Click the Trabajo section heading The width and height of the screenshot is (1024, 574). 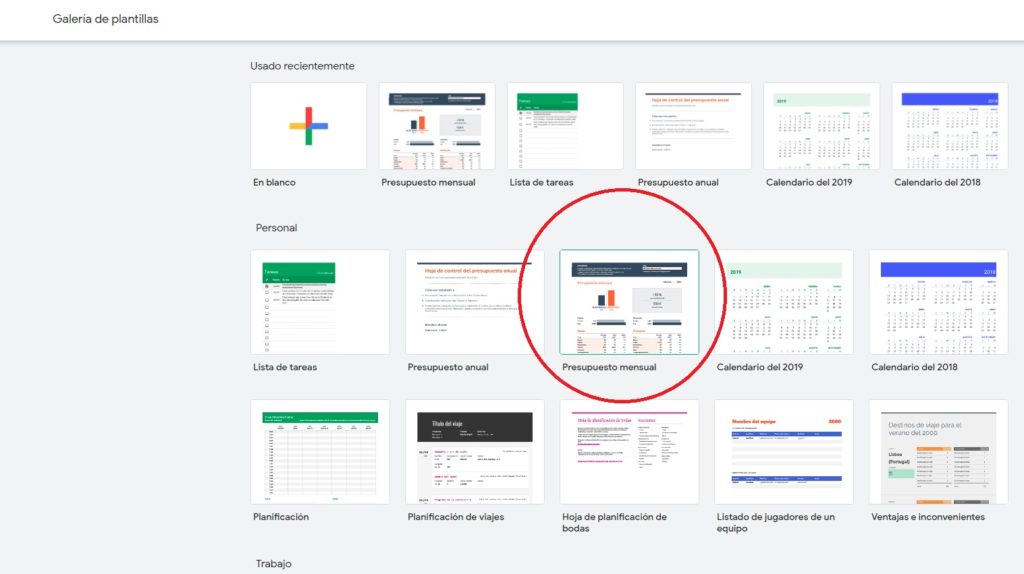(273, 564)
